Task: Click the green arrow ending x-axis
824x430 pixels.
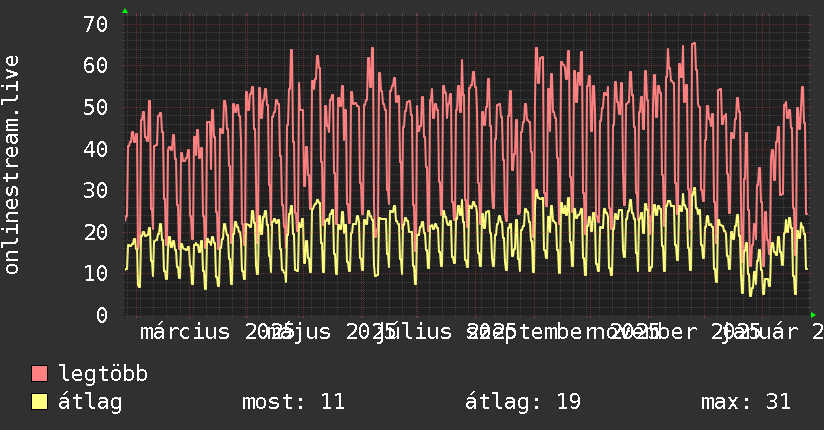Action: 813,315
